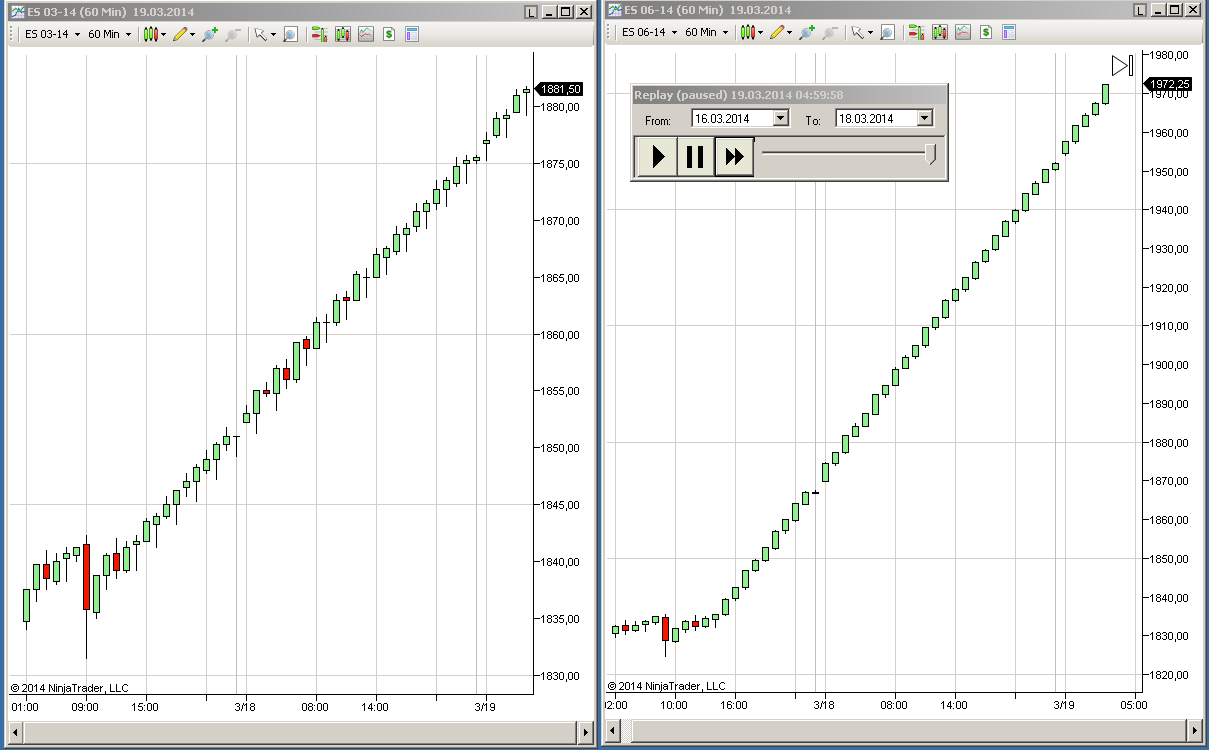The image size is (1209, 750).
Task: Open drawing tools pencil in ES 03-14 chart
Action: (180, 33)
